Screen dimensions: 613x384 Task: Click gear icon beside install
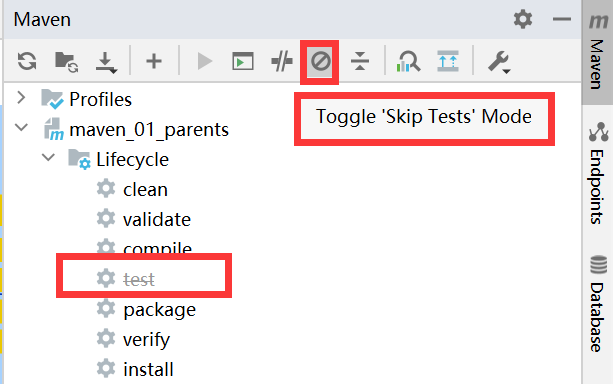coord(106,368)
